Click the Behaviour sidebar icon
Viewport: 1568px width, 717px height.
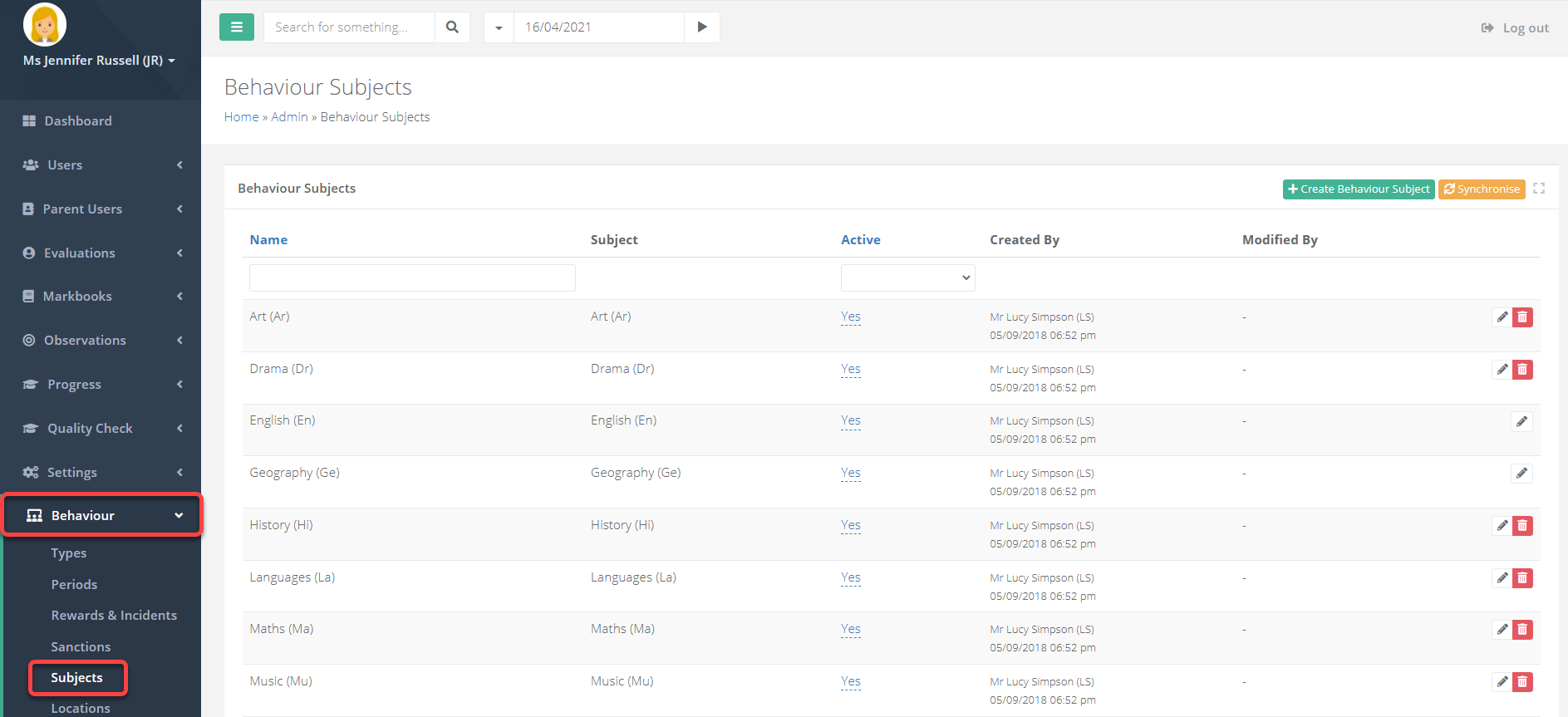[34, 516]
